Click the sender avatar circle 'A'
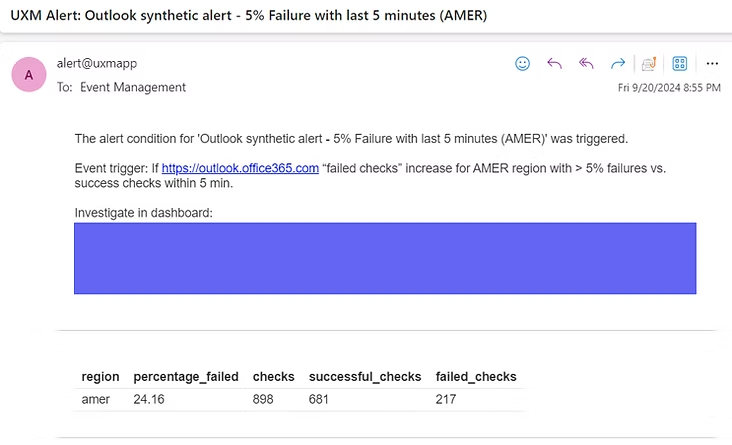The image size is (732, 445). coord(28,74)
